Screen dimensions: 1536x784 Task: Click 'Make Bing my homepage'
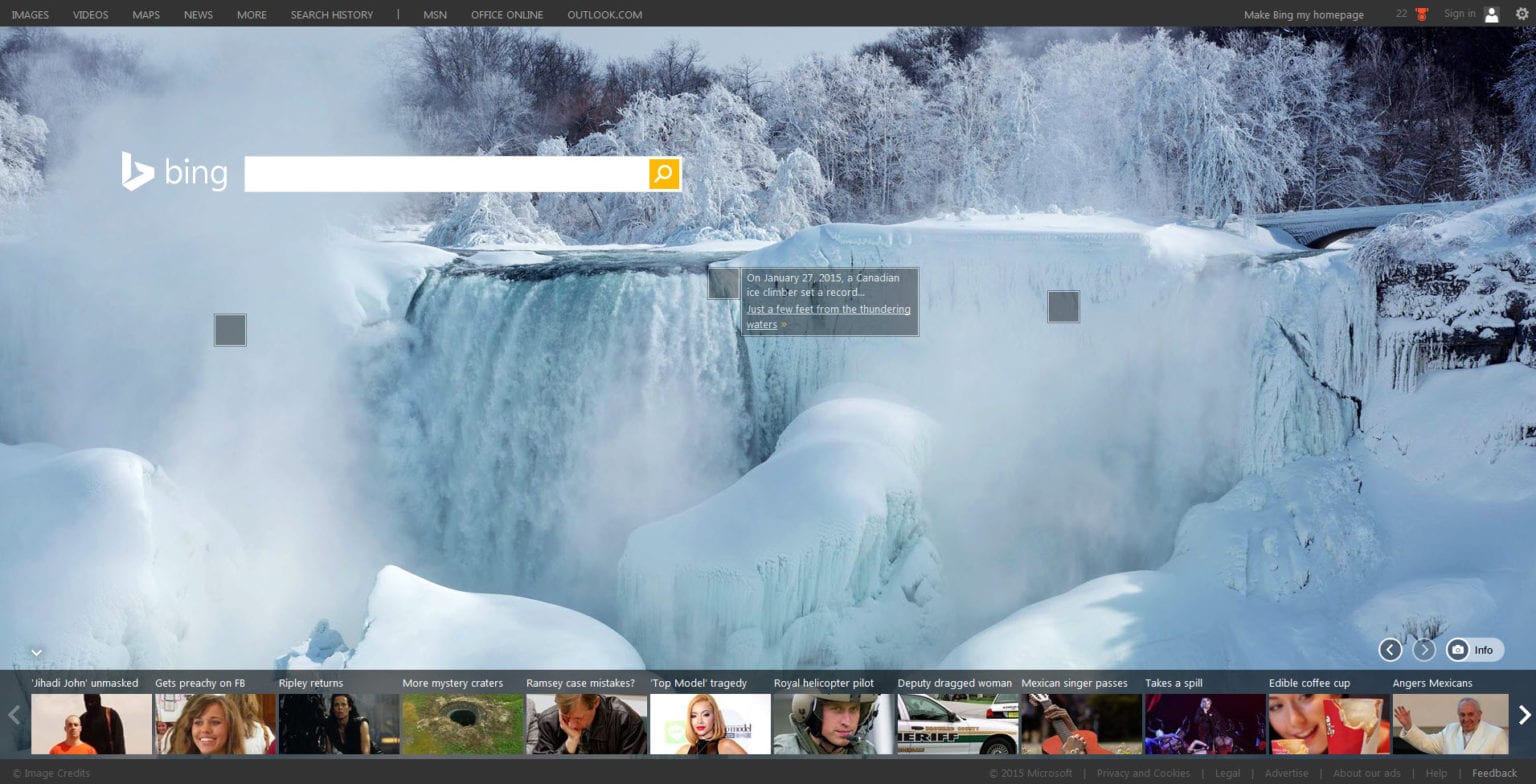click(1302, 14)
